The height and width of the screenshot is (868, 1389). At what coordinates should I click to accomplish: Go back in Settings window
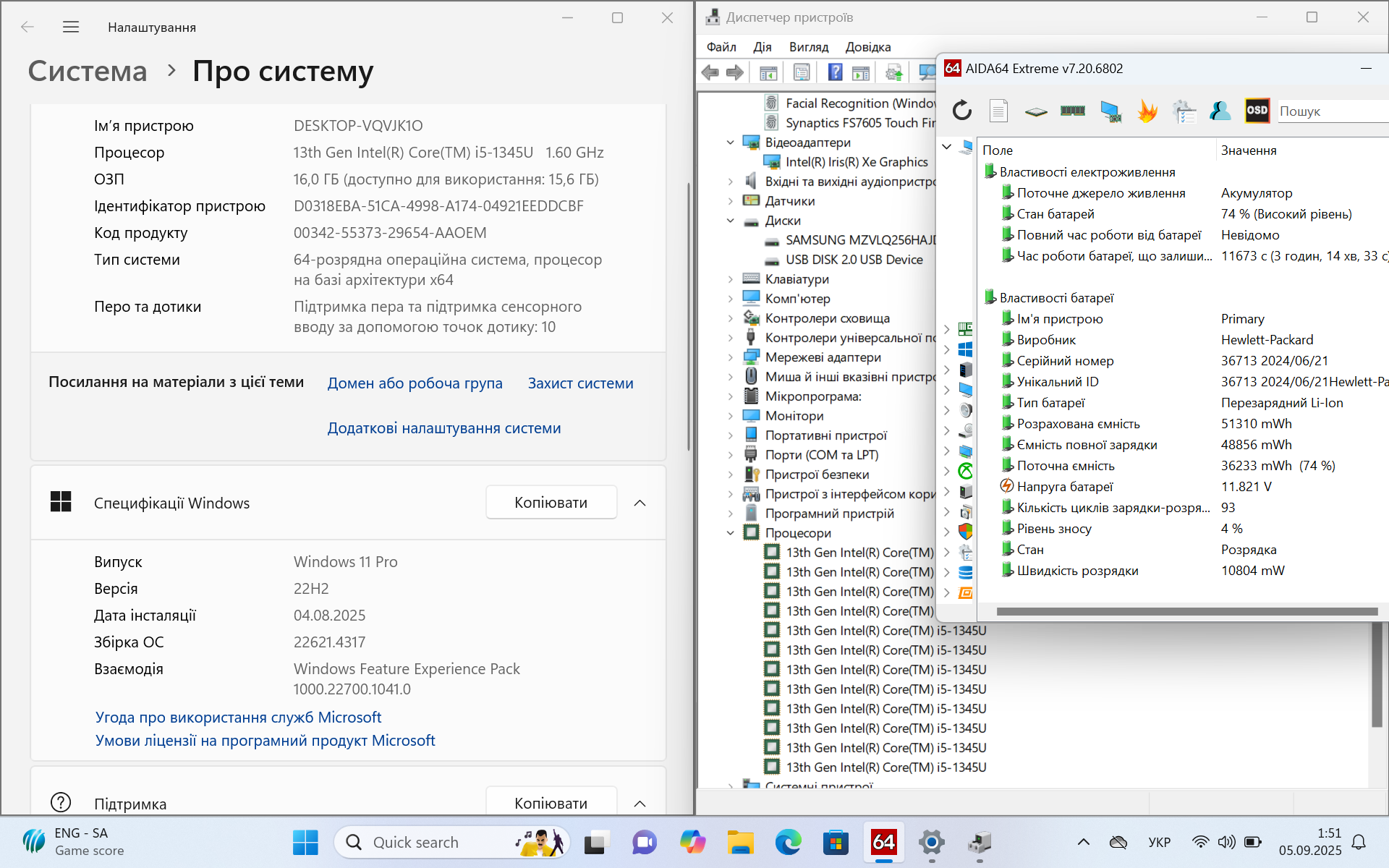[27, 27]
